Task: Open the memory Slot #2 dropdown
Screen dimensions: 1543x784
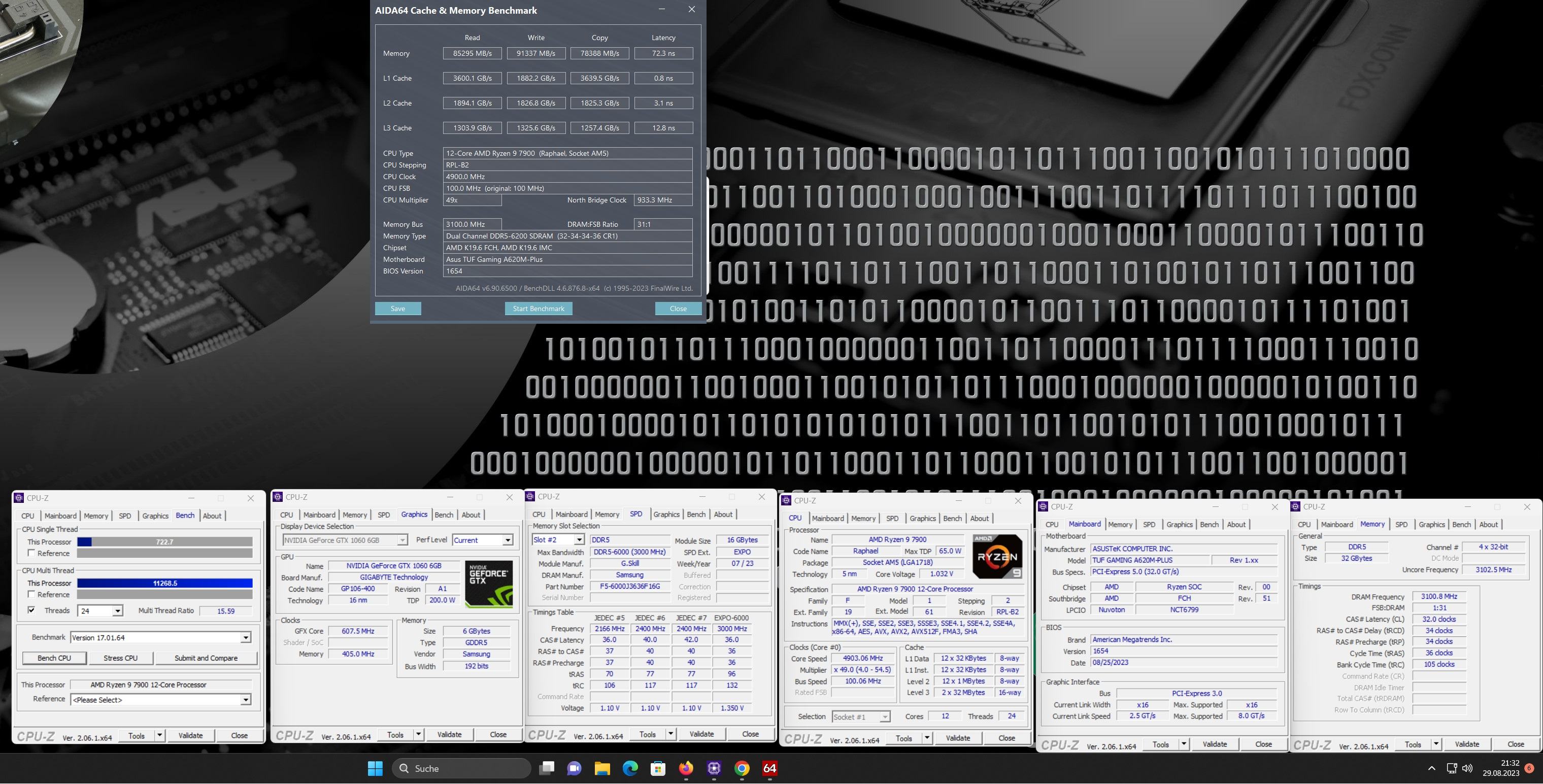Action: 579,539
